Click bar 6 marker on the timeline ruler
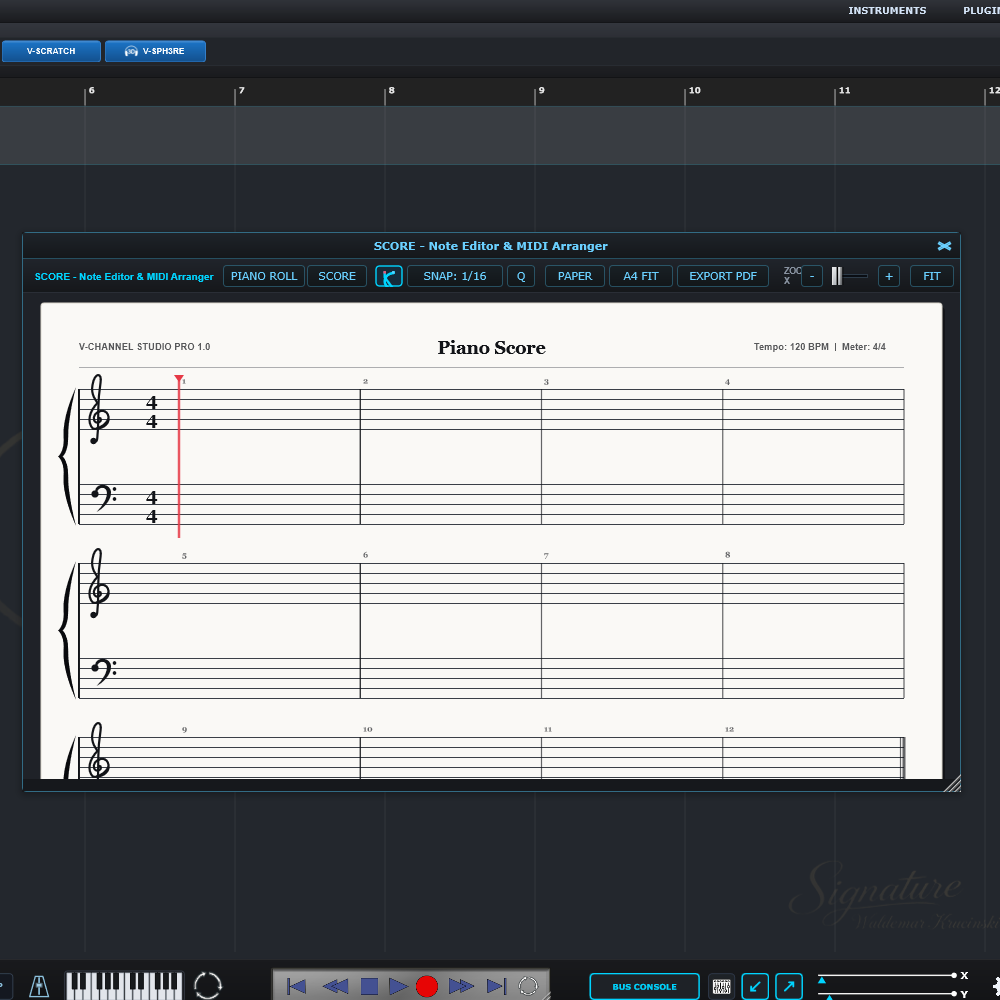Screen dimensions: 1000x1000 91,91
